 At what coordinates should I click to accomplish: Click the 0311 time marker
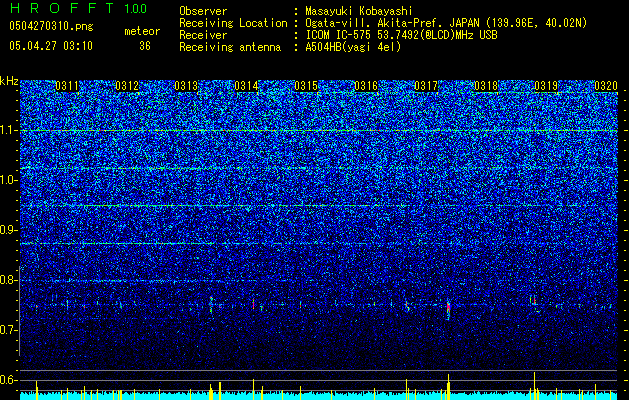[x=67, y=86]
